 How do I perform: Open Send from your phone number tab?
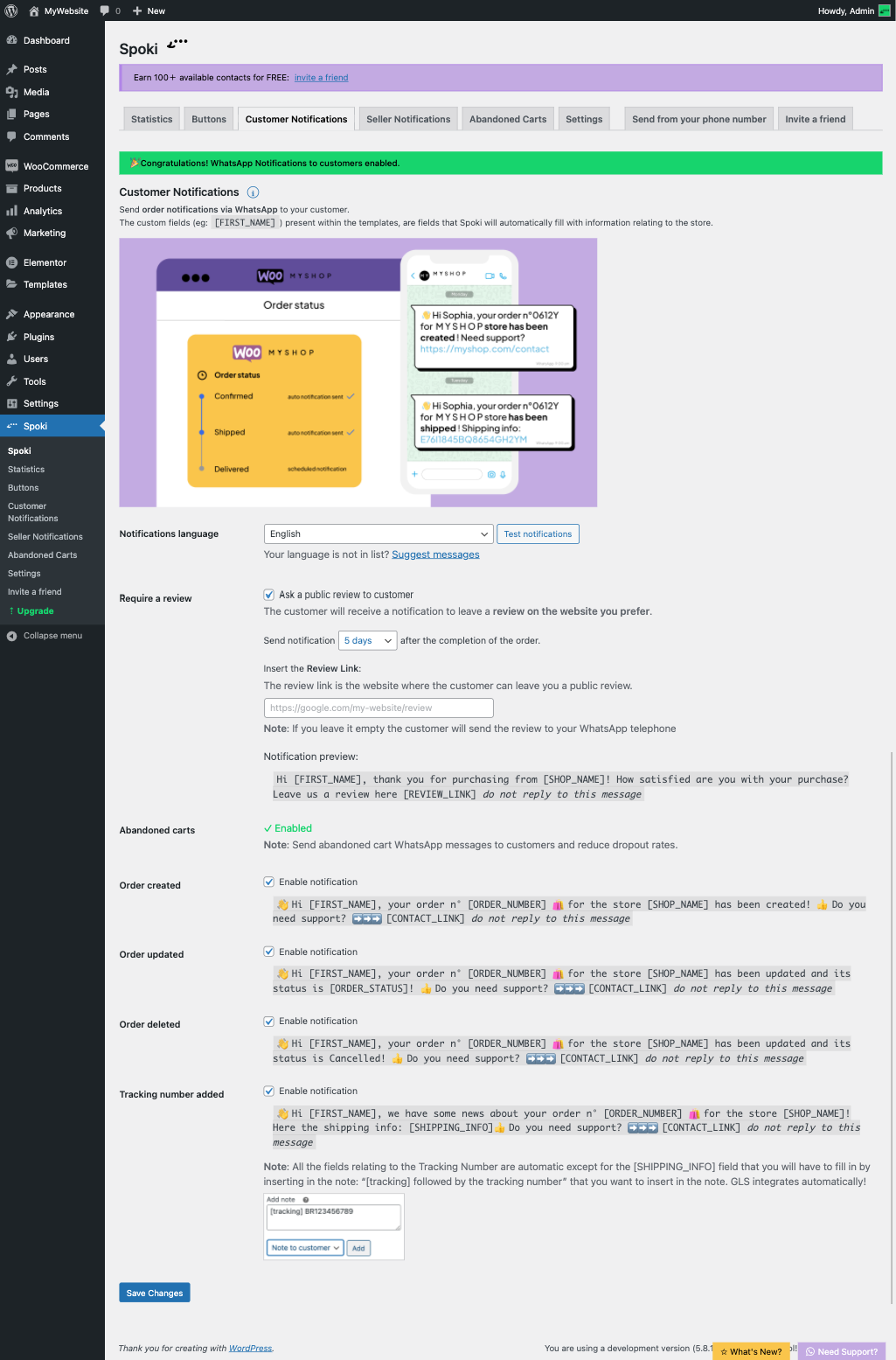[699, 119]
